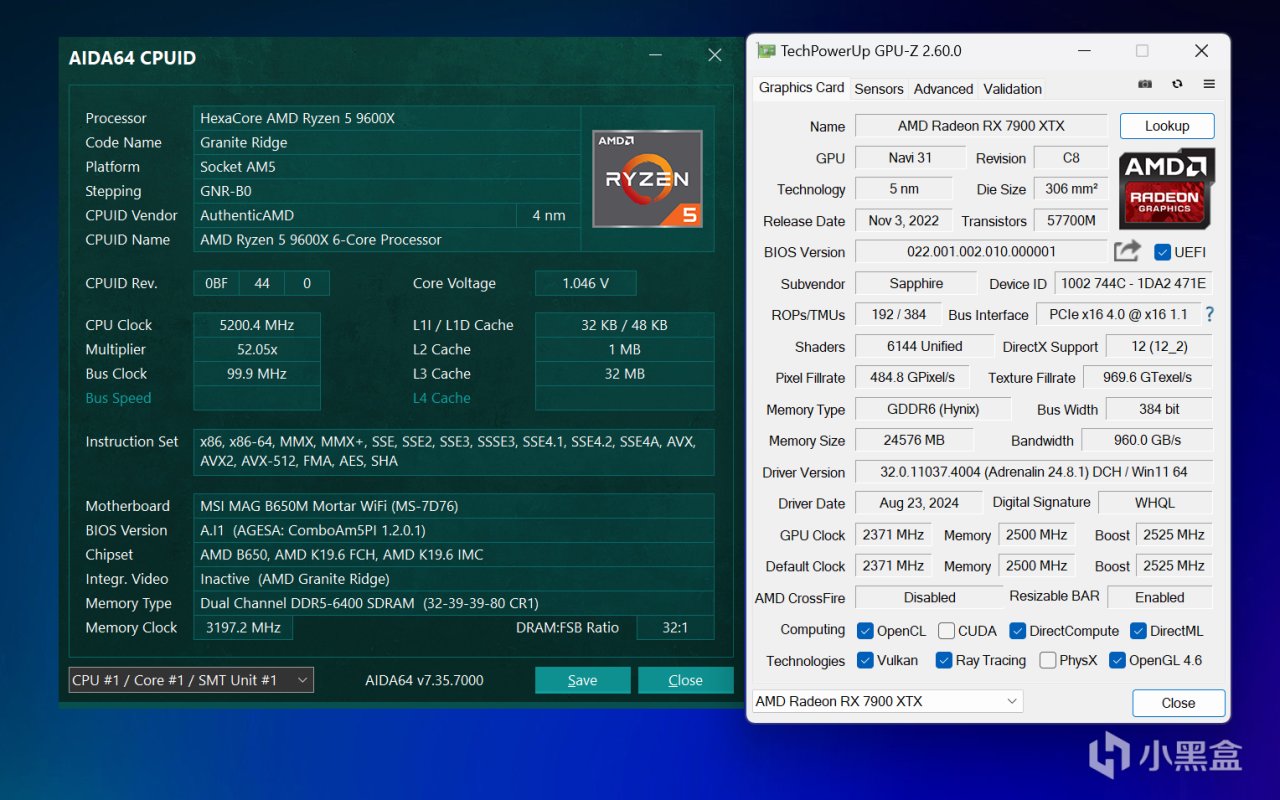Click the BIOS Version field in GPU-Z
The height and width of the screenshot is (800, 1280).
pyautogui.click(x=981, y=252)
